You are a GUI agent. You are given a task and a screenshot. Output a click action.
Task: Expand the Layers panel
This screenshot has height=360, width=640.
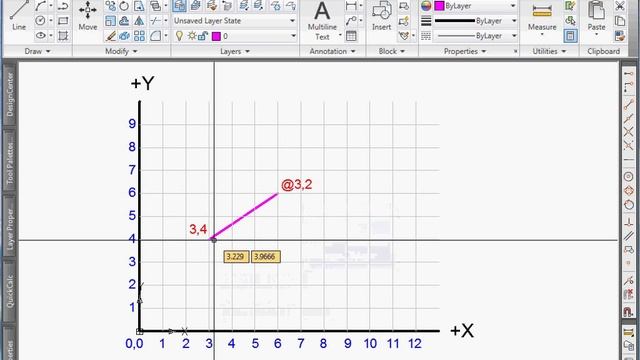pyautogui.click(x=235, y=51)
